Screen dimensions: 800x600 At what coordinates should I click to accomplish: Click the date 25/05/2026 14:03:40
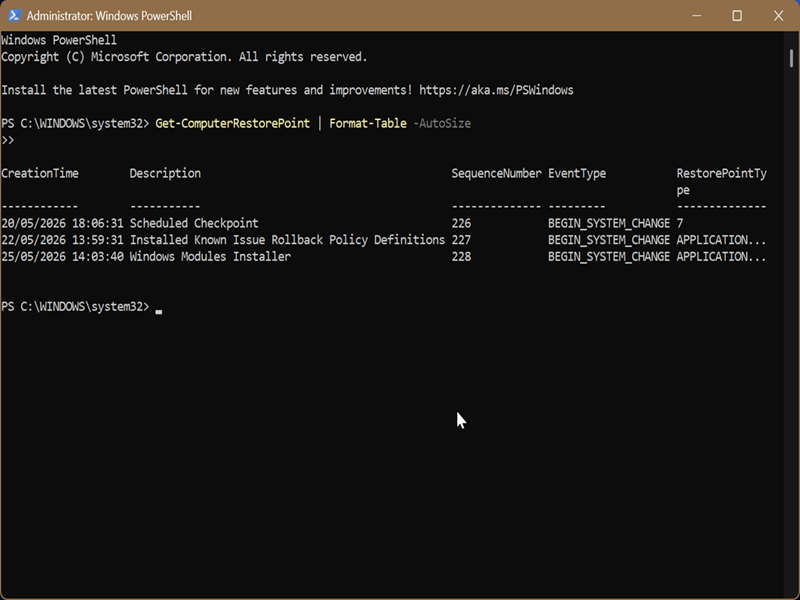coord(62,257)
